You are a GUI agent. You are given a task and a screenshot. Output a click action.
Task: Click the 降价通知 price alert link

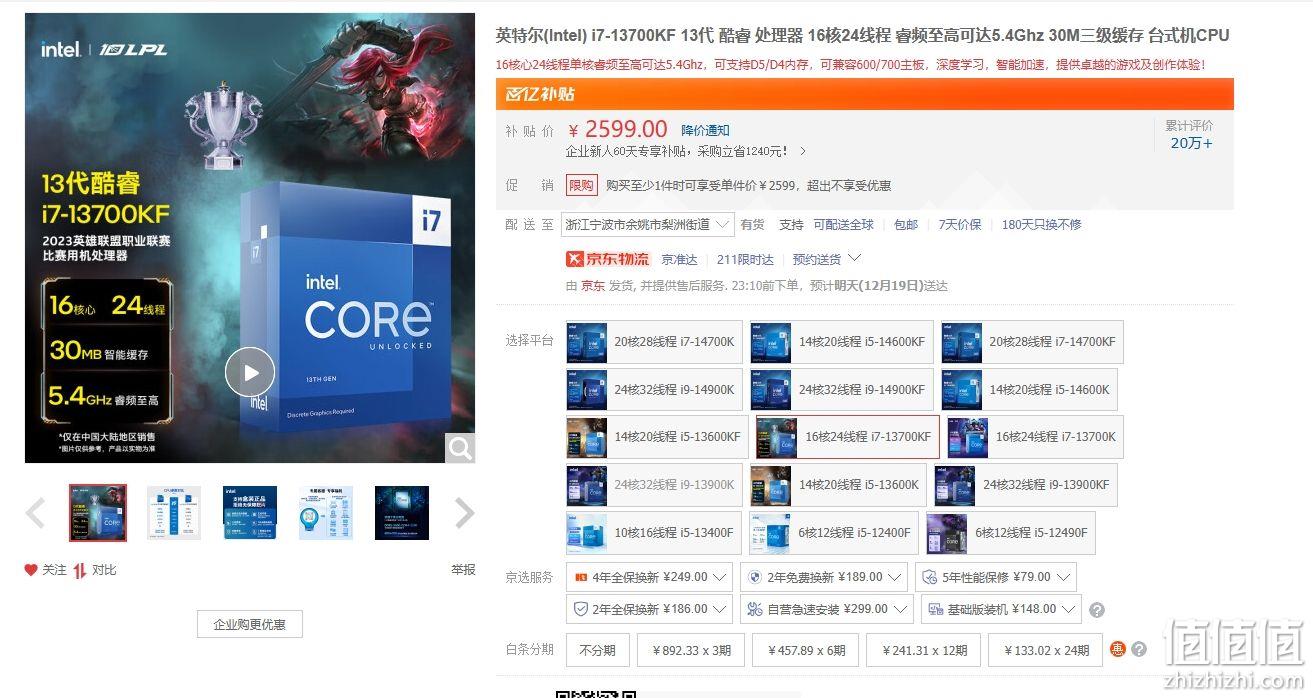click(705, 131)
